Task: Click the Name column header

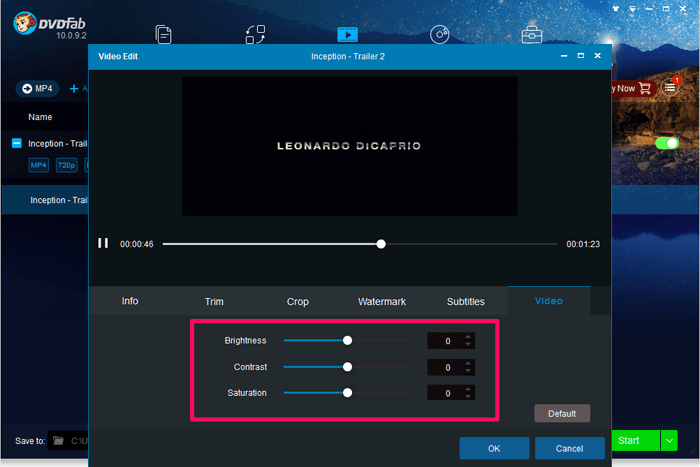Action: pyautogui.click(x=40, y=117)
